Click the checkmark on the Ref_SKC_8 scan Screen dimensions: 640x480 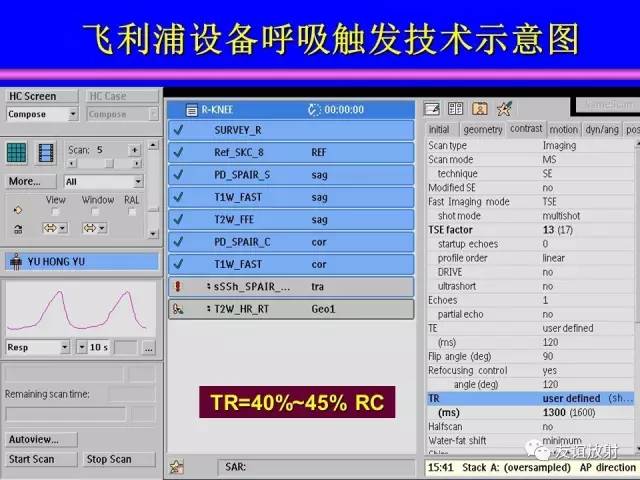click(x=178, y=152)
